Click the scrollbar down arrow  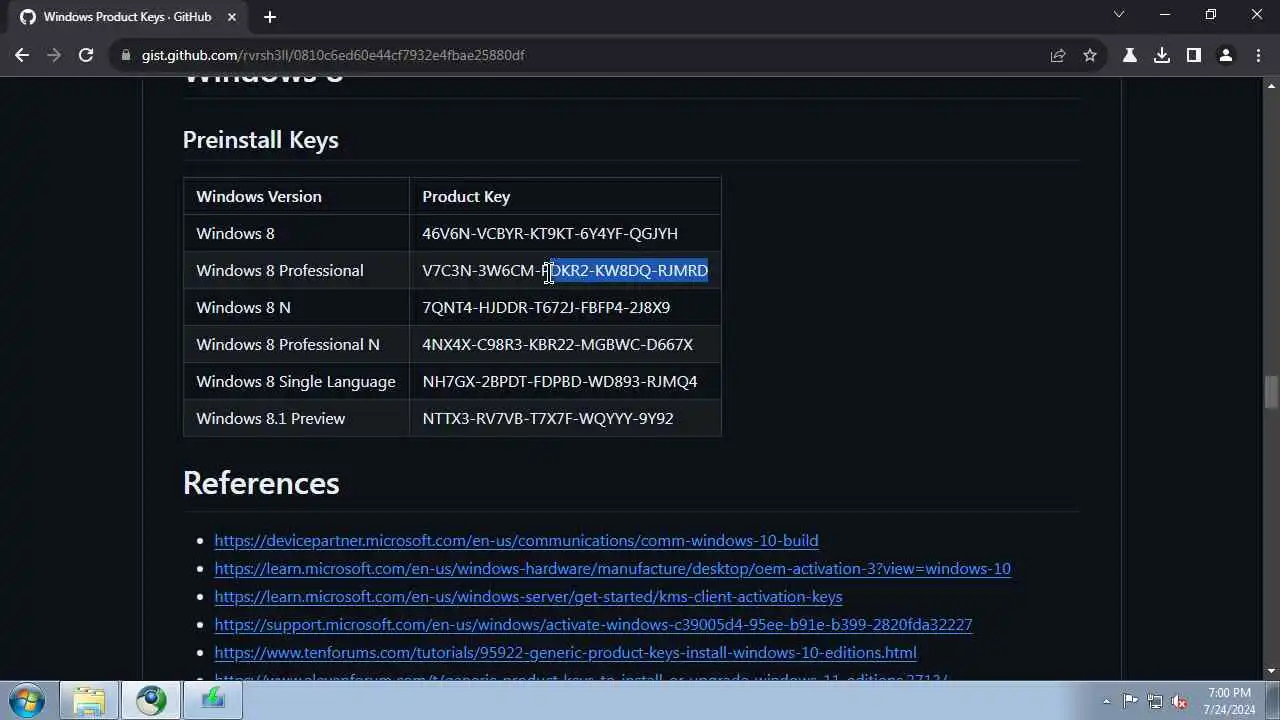click(1271, 671)
